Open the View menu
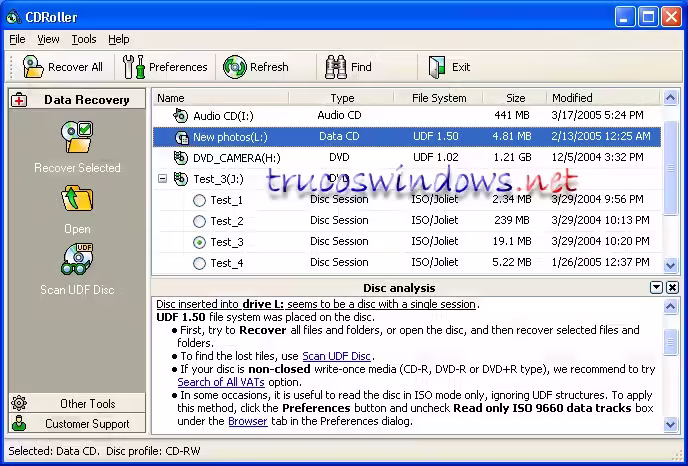688x466 pixels. 48,39
